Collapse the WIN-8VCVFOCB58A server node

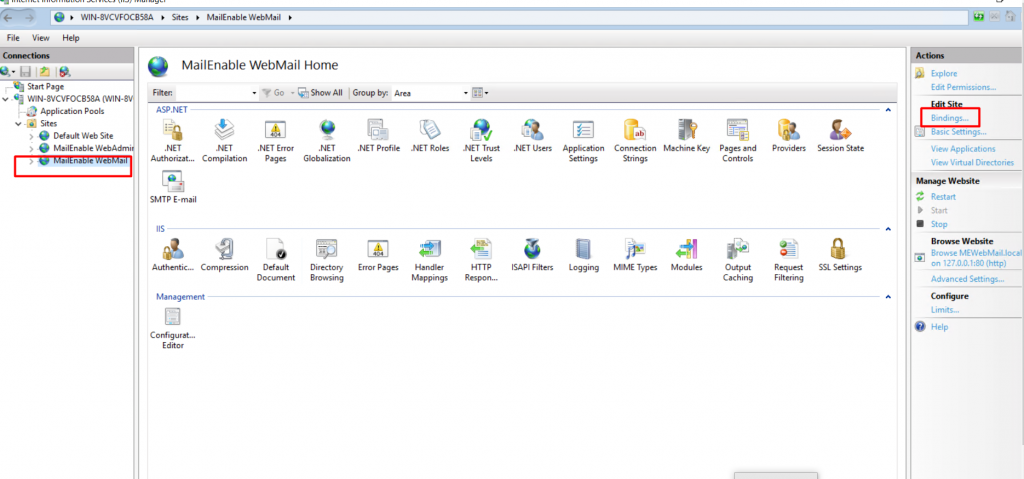pos(6,99)
